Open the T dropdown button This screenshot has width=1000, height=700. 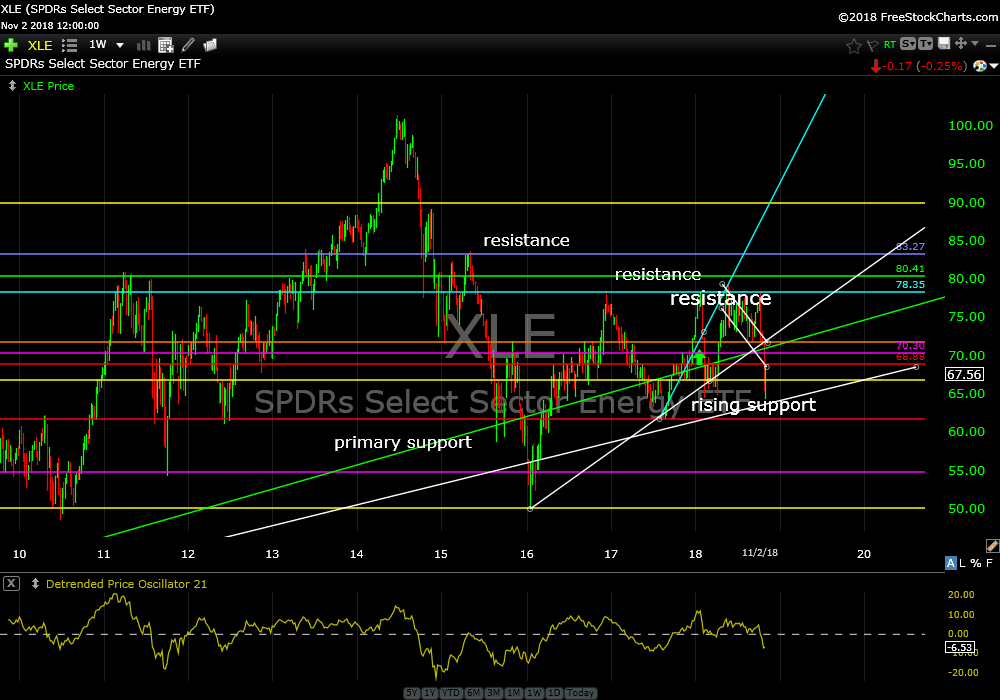tap(925, 45)
